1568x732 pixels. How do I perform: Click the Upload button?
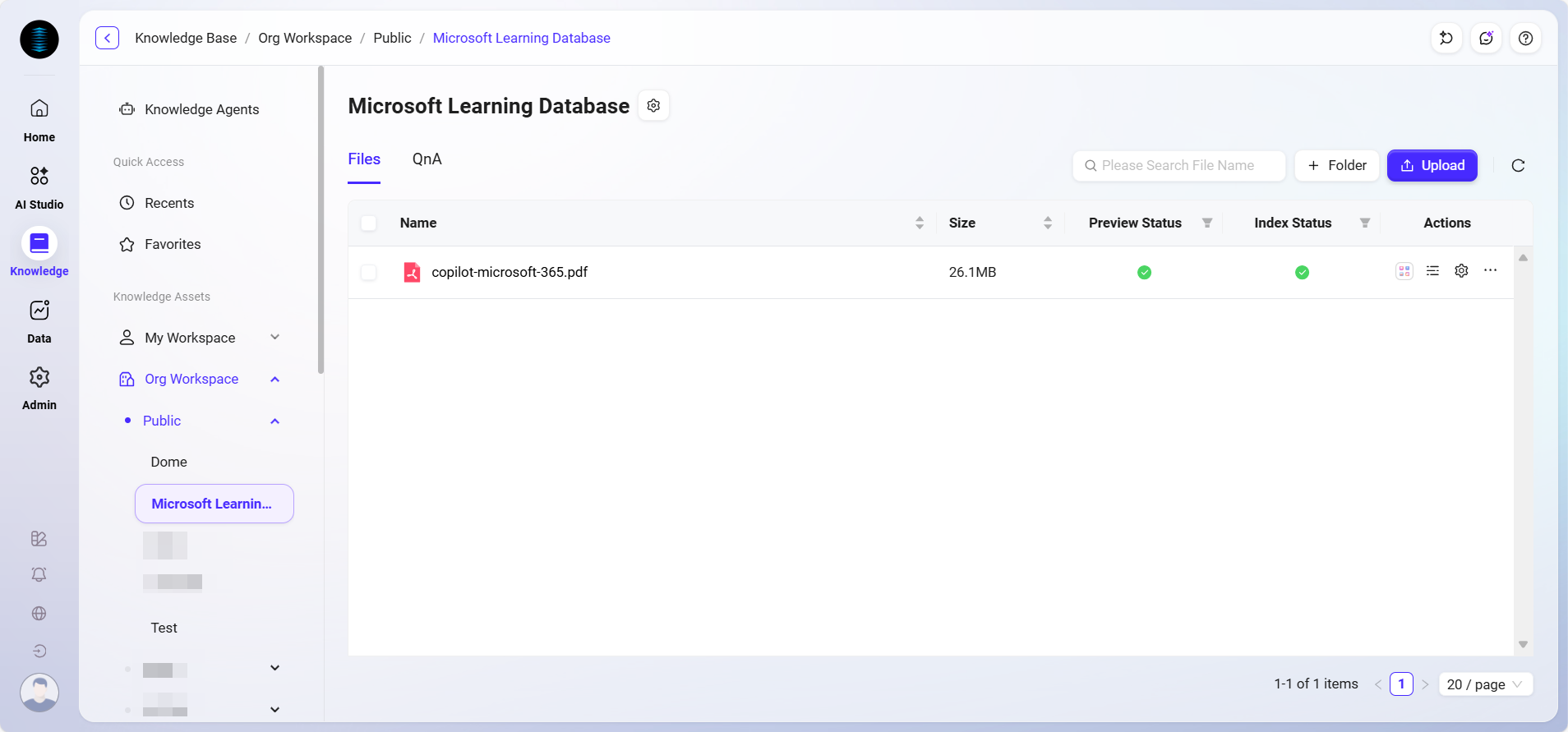click(1432, 166)
